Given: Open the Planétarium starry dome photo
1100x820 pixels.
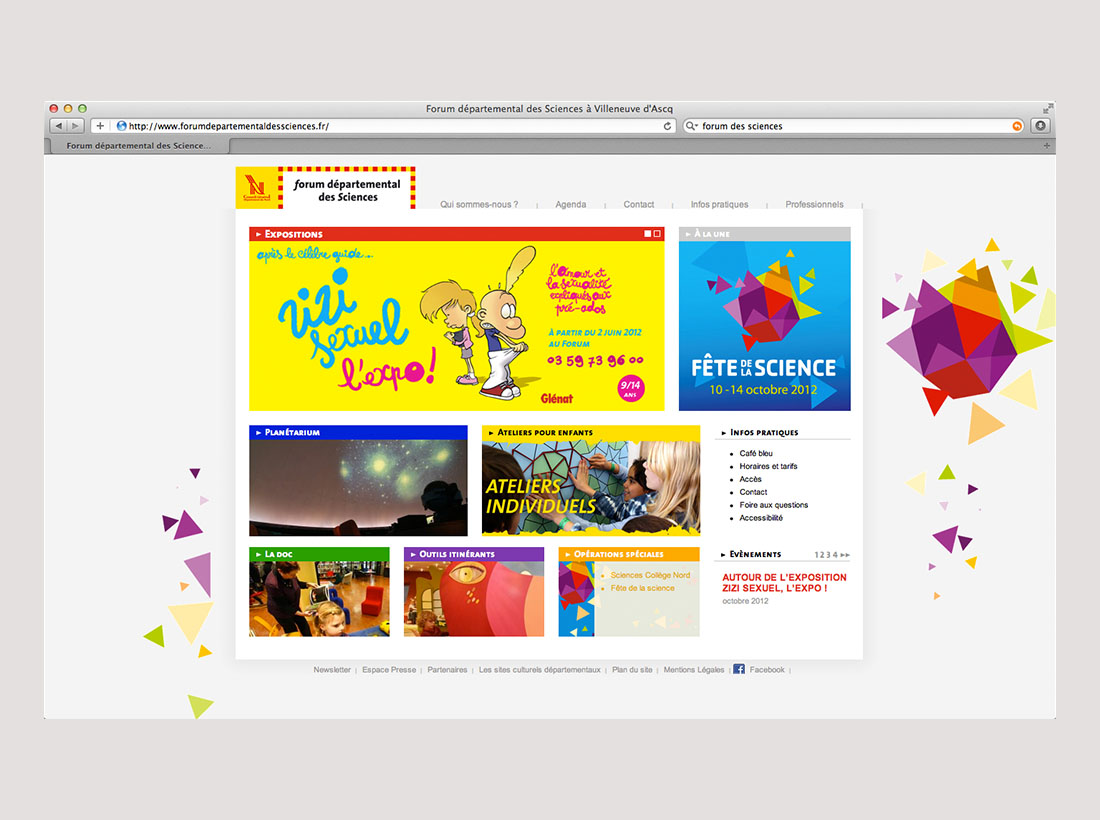Looking at the screenshot, I should pos(358,488).
